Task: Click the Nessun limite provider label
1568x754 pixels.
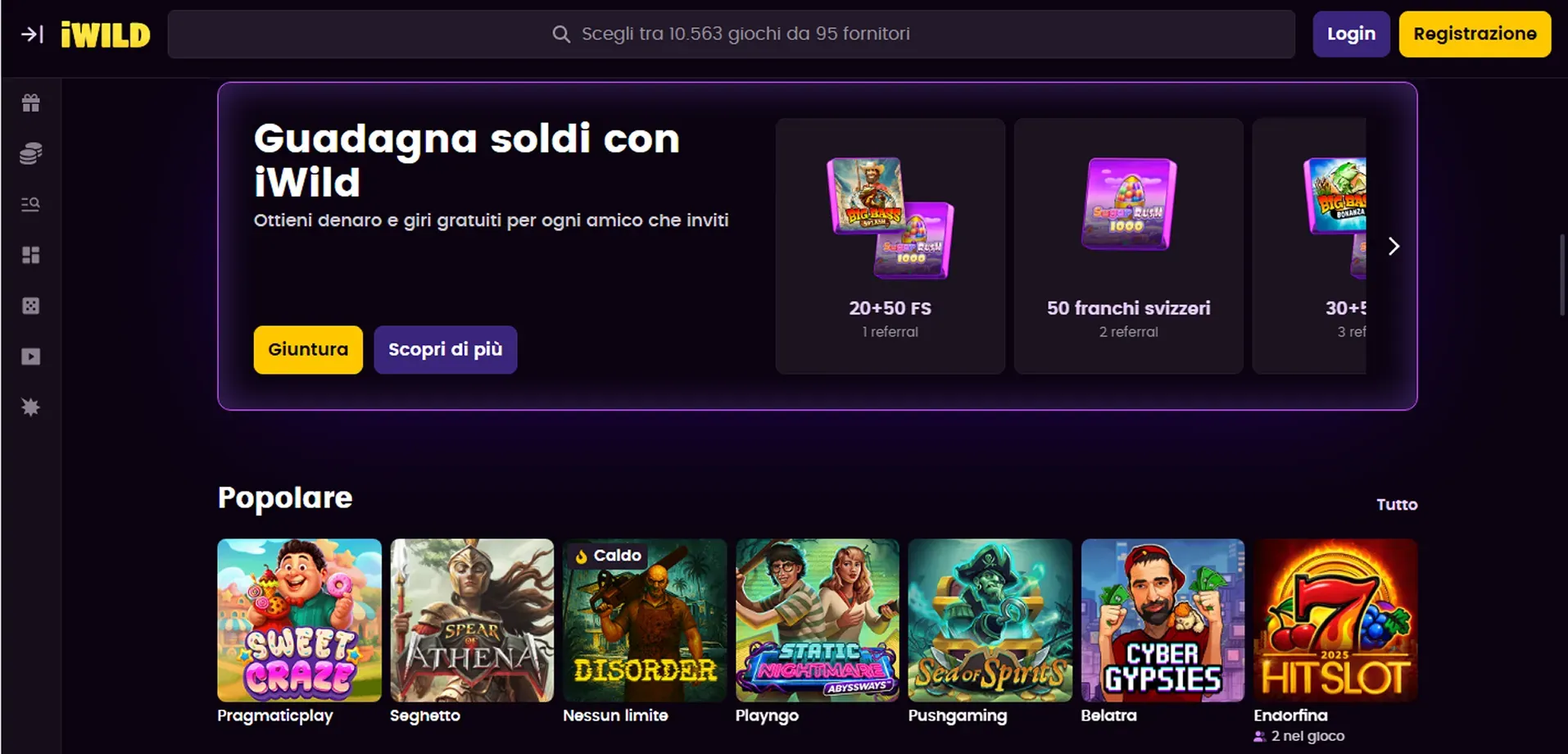Action: pos(615,715)
